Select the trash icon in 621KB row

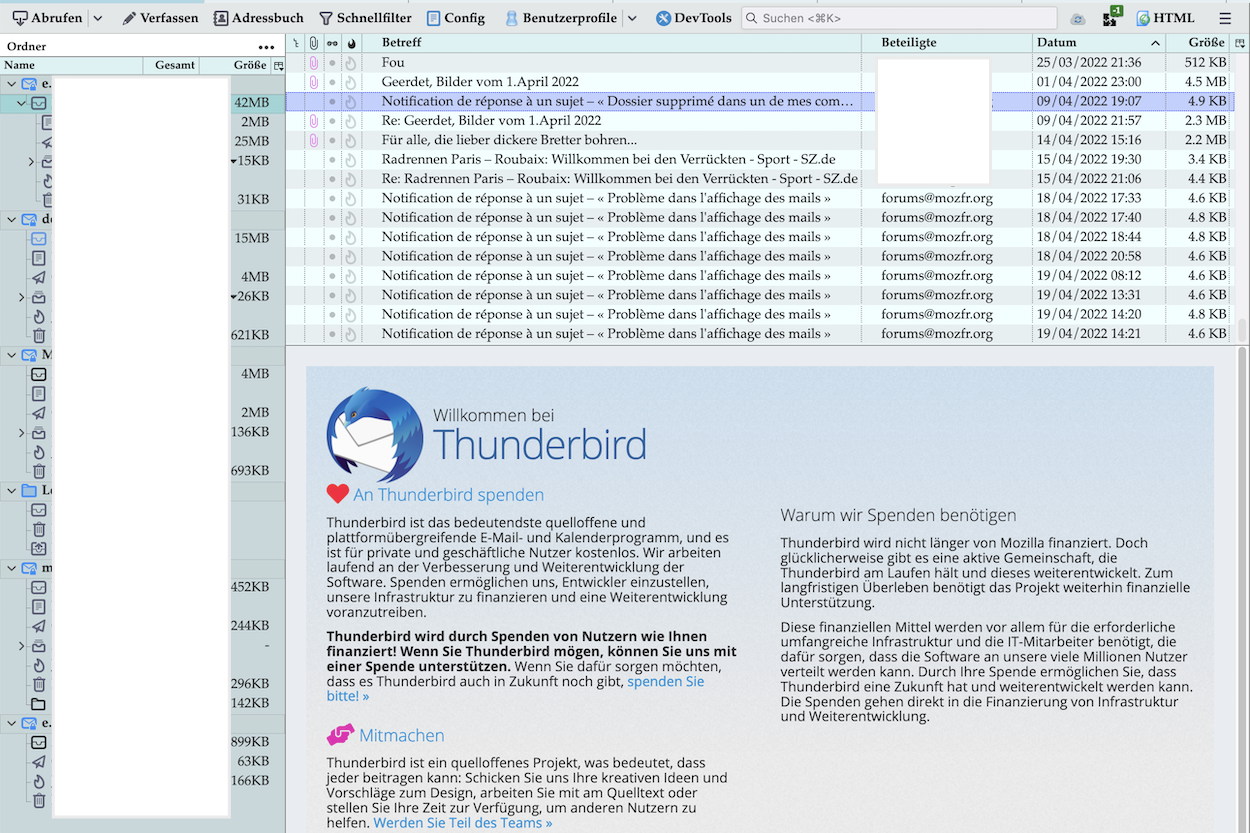click(x=39, y=335)
